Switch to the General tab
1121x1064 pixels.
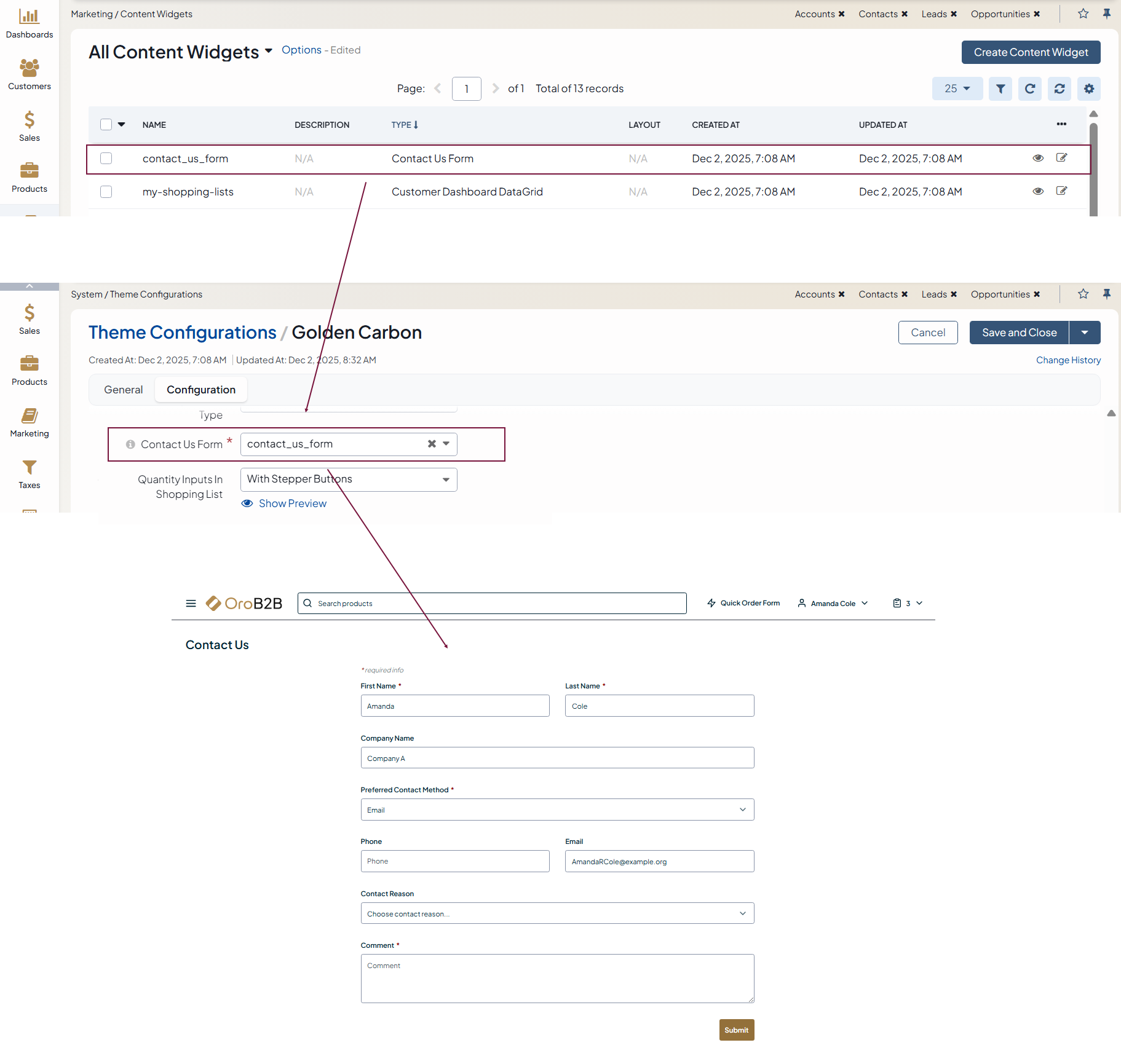(x=124, y=390)
